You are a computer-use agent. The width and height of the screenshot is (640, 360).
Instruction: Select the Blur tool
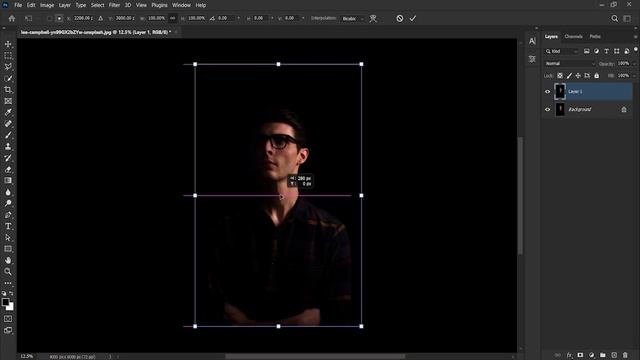(8, 192)
